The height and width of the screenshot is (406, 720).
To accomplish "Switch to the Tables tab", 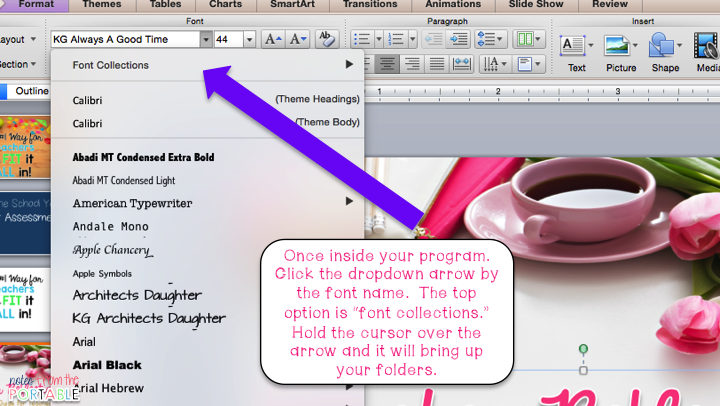I will tap(165, 5).
